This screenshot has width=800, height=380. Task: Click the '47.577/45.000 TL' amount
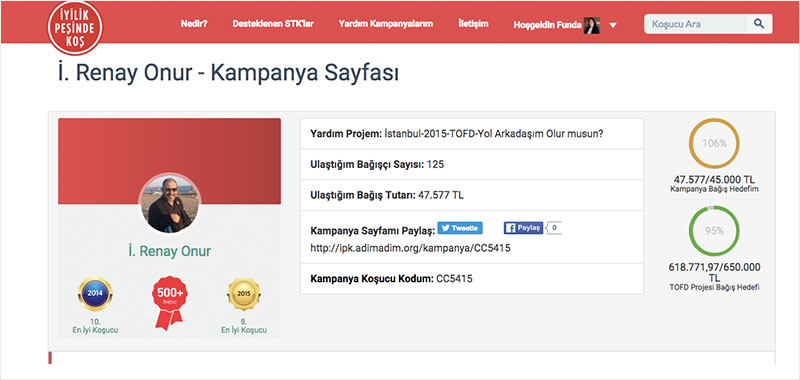(x=714, y=180)
